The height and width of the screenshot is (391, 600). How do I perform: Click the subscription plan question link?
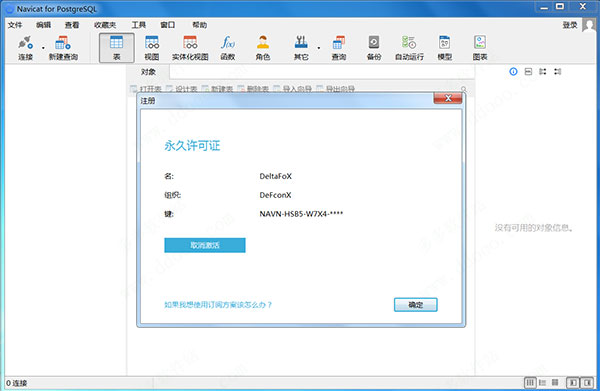coord(218,305)
